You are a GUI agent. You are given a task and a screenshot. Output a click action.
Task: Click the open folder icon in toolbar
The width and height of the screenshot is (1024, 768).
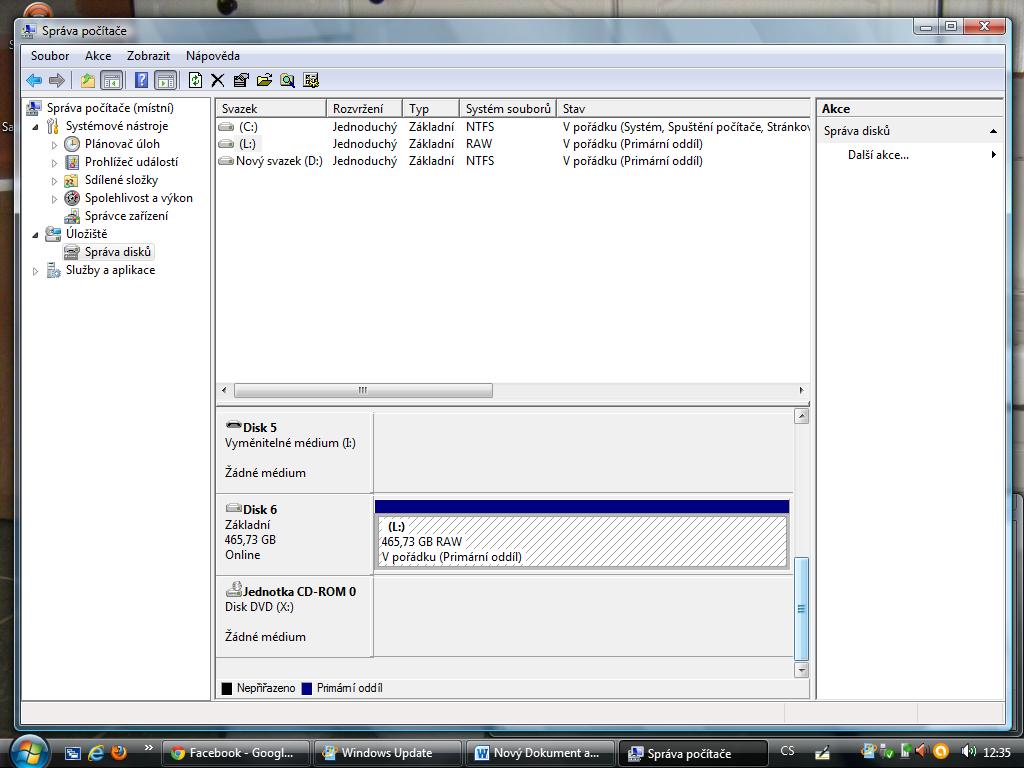coord(264,81)
